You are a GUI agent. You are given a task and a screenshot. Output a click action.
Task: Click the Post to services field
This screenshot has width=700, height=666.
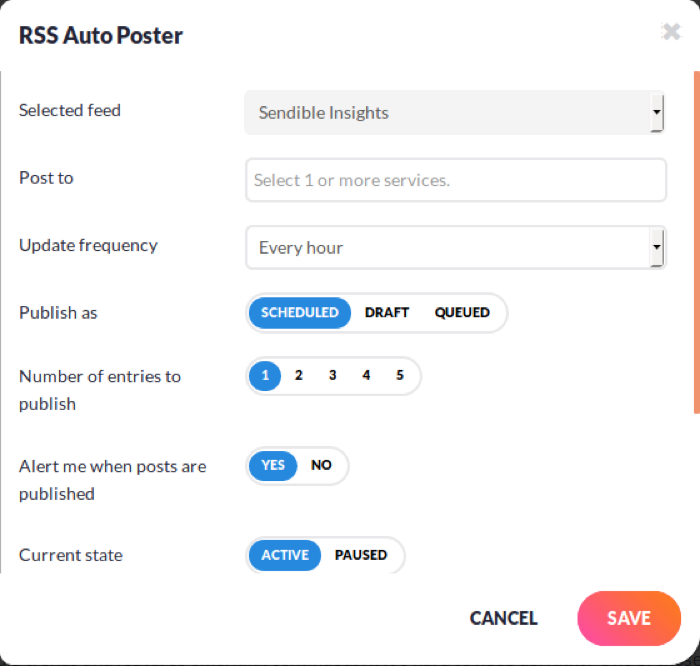pyautogui.click(x=455, y=180)
